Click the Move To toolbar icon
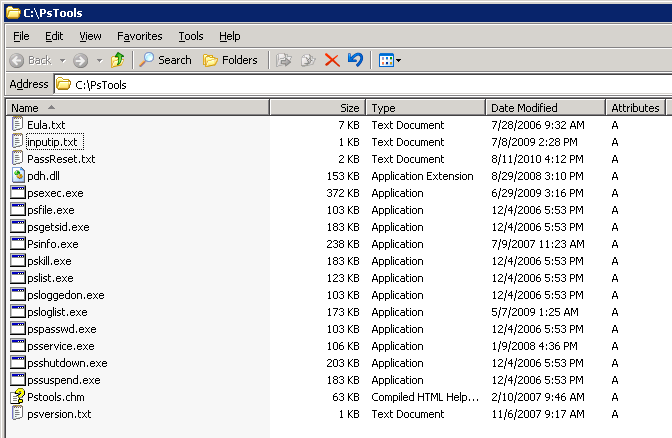The image size is (672, 438). coord(284,60)
